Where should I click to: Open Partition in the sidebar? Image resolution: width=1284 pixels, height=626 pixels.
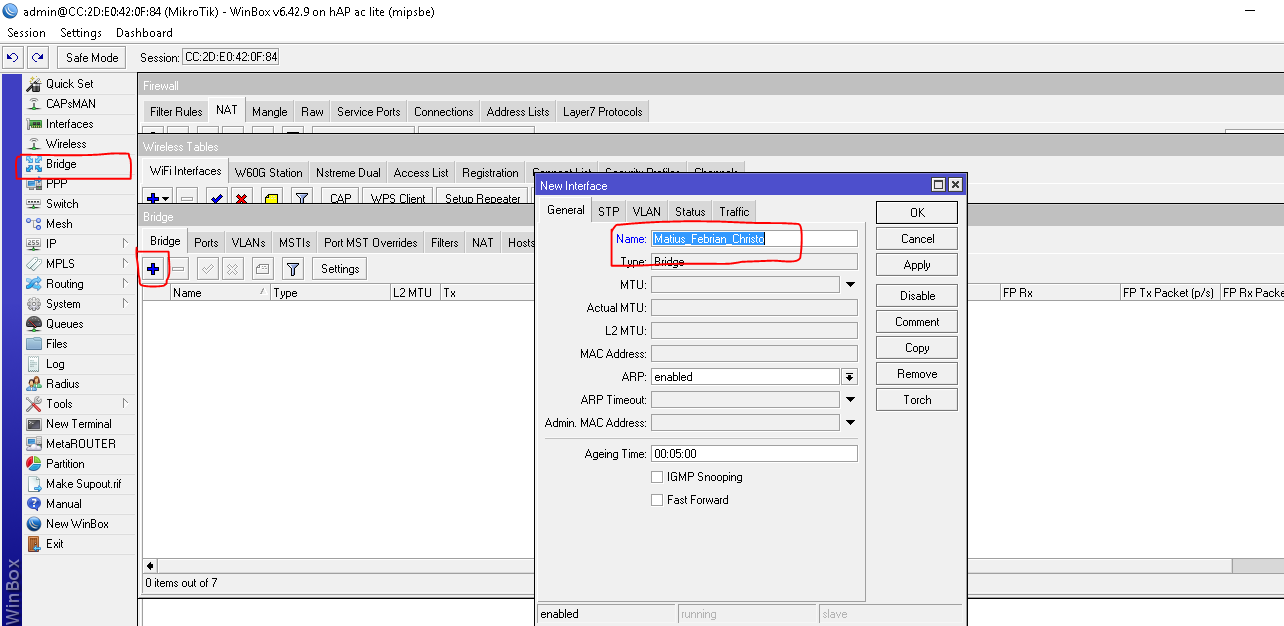coord(65,464)
